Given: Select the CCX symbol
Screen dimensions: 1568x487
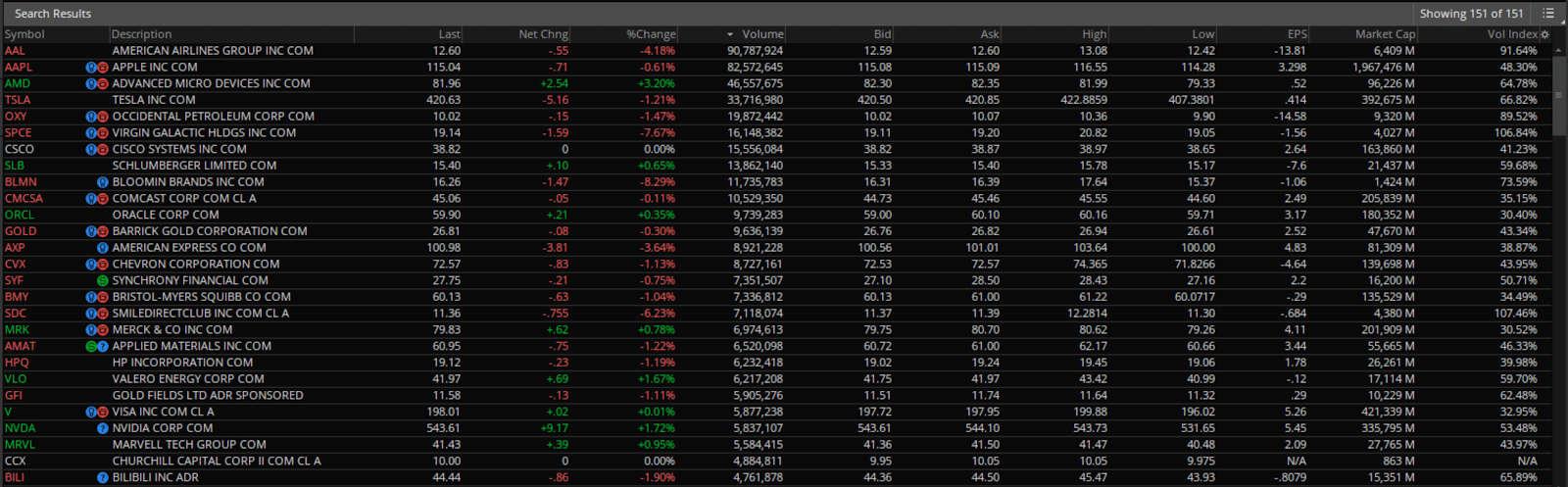Looking at the screenshot, I should [x=15, y=462].
